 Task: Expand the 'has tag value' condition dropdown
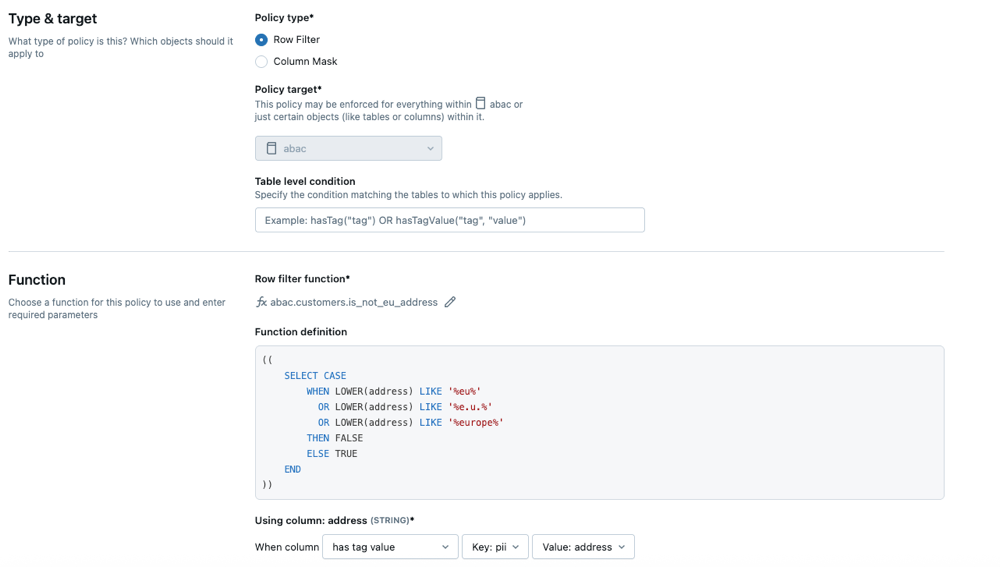pos(389,547)
